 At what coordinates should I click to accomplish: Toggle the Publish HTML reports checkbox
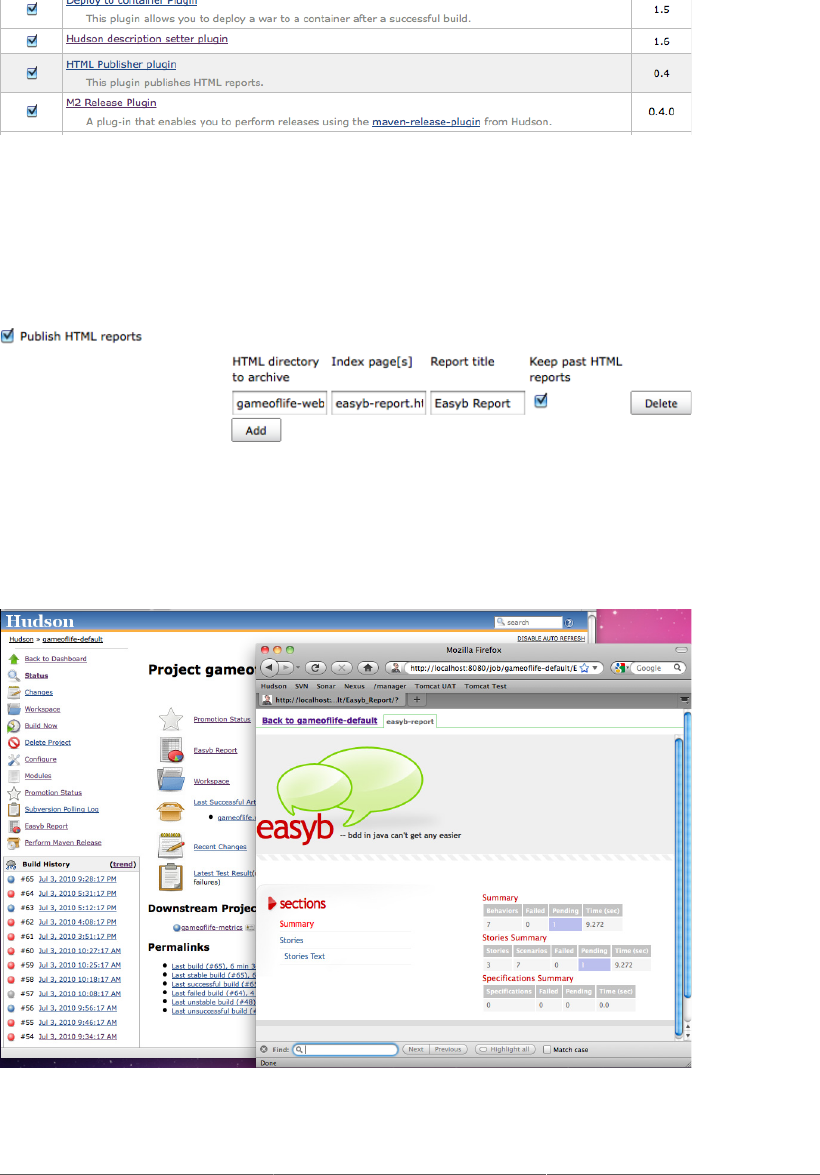(7, 336)
